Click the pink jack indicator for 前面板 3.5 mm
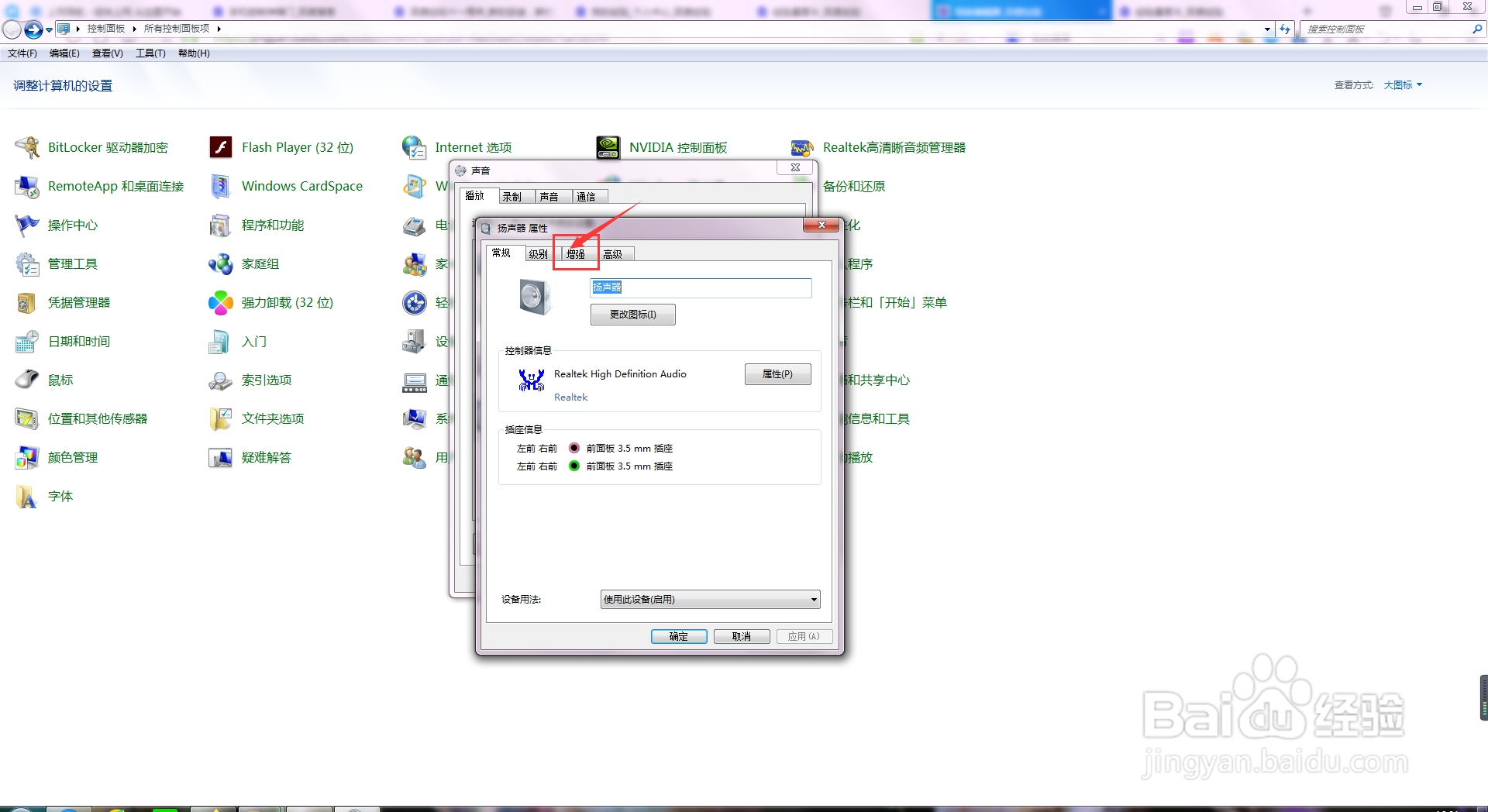This screenshot has height=812, width=1488. tap(574, 448)
